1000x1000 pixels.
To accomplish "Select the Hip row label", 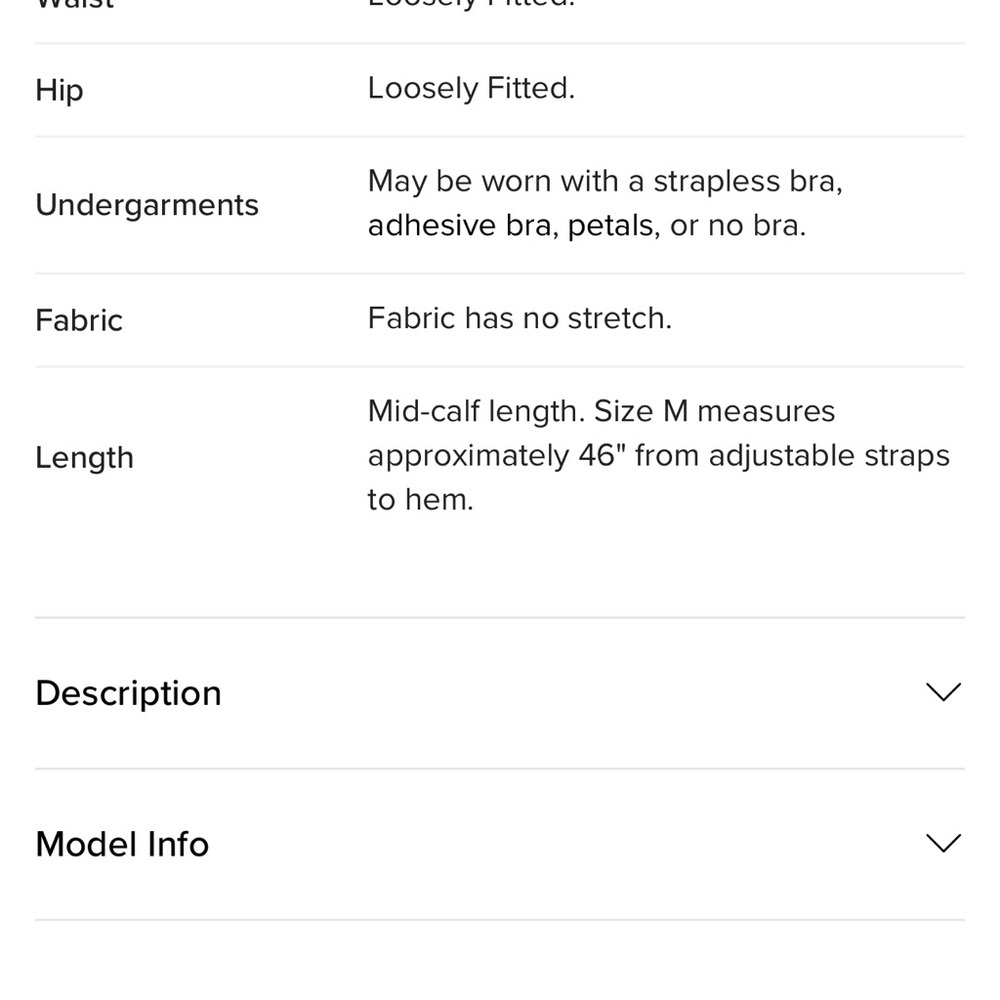I will tap(59, 90).
